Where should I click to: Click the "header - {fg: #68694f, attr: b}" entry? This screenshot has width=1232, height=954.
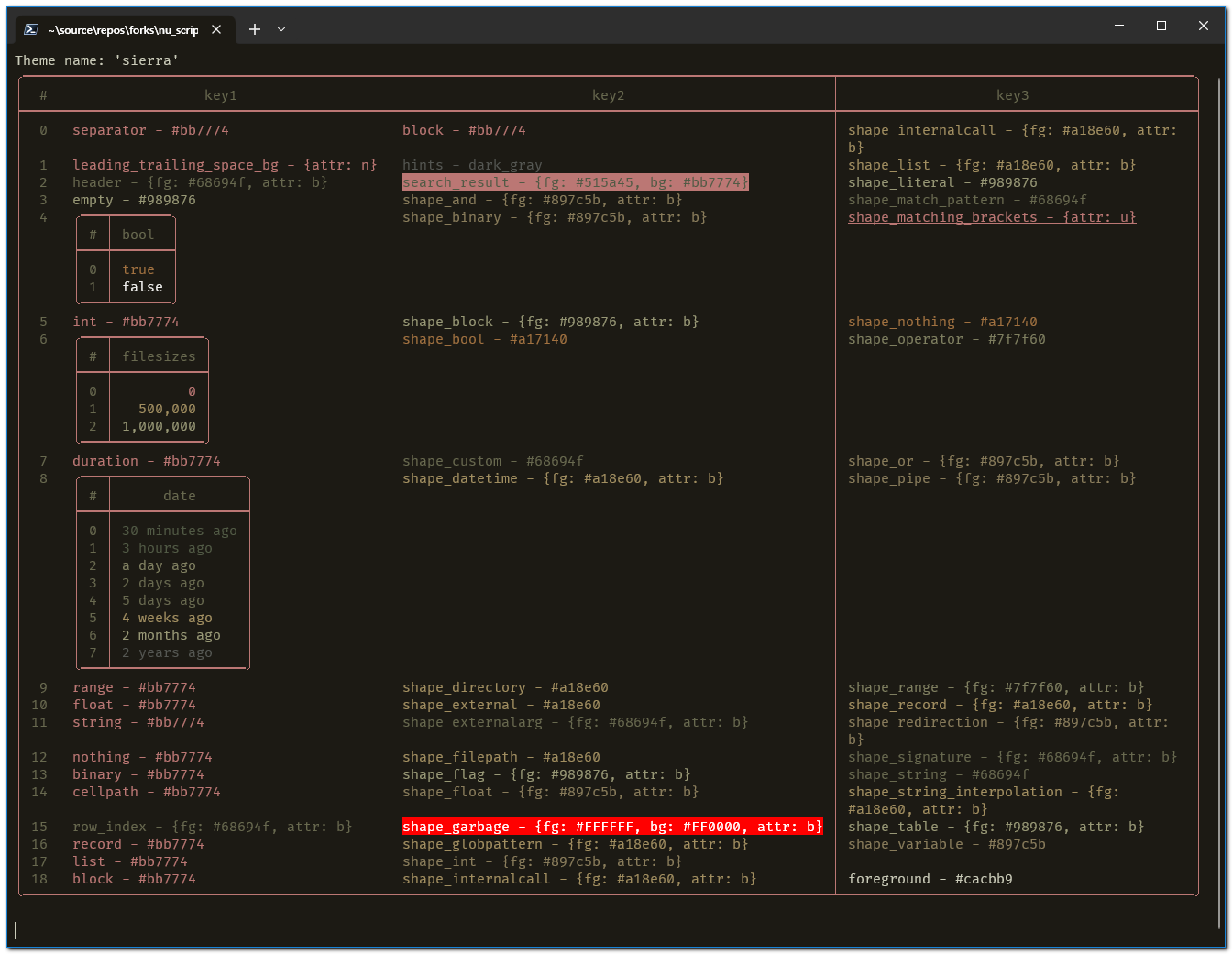pyautogui.click(x=200, y=182)
